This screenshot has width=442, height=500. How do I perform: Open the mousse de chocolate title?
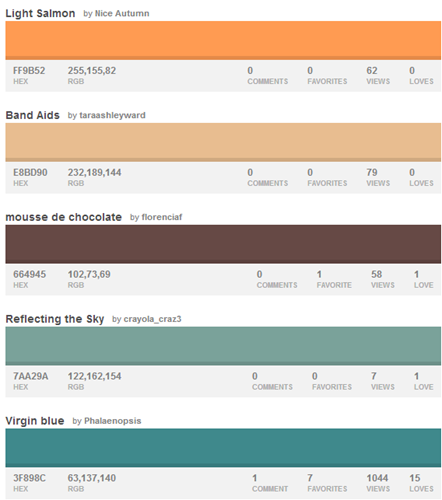click(64, 217)
